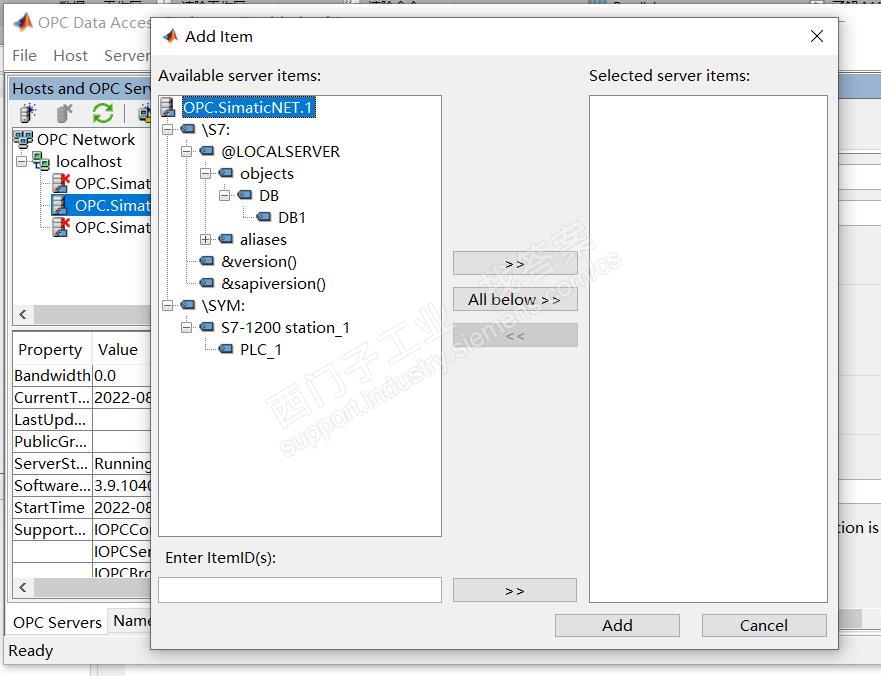The height and width of the screenshot is (676, 881).
Task: Click the Software... property cell
Action: click(52, 486)
